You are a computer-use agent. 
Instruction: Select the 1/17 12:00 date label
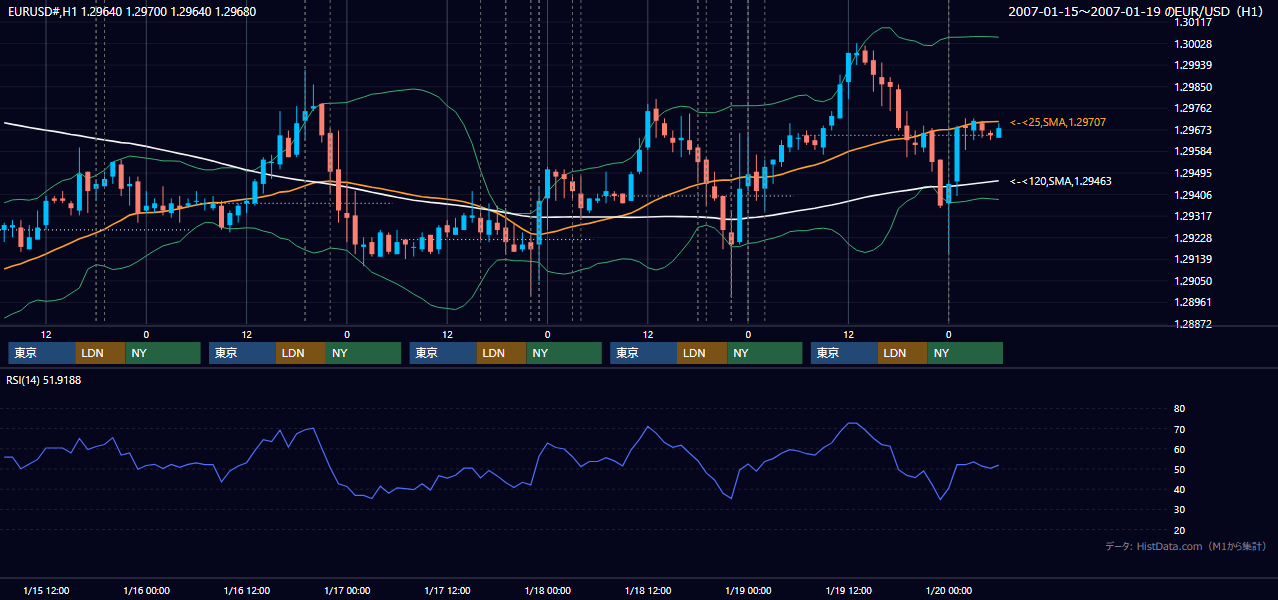[x=447, y=591]
